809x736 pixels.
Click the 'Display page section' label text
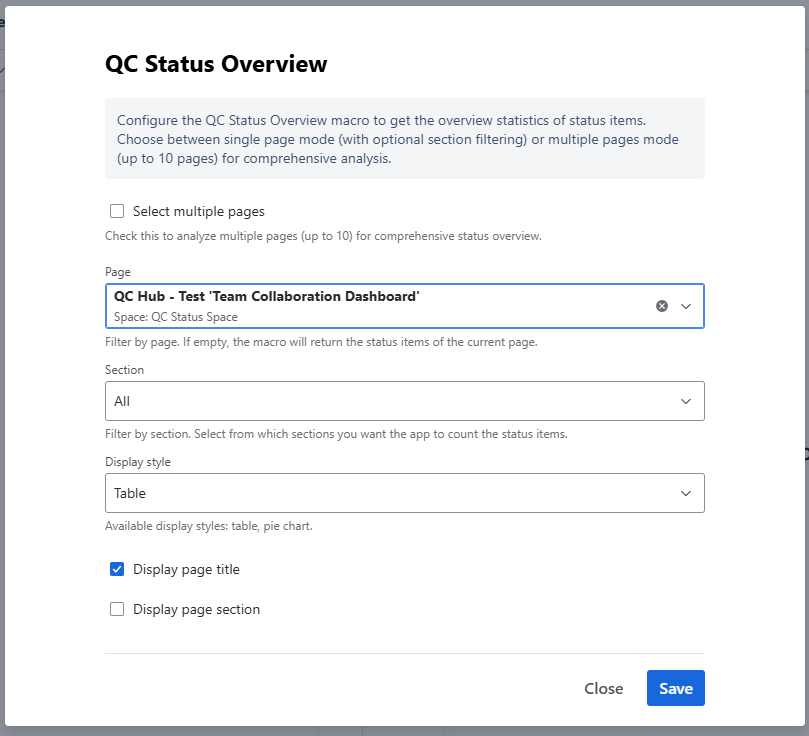tap(196, 609)
